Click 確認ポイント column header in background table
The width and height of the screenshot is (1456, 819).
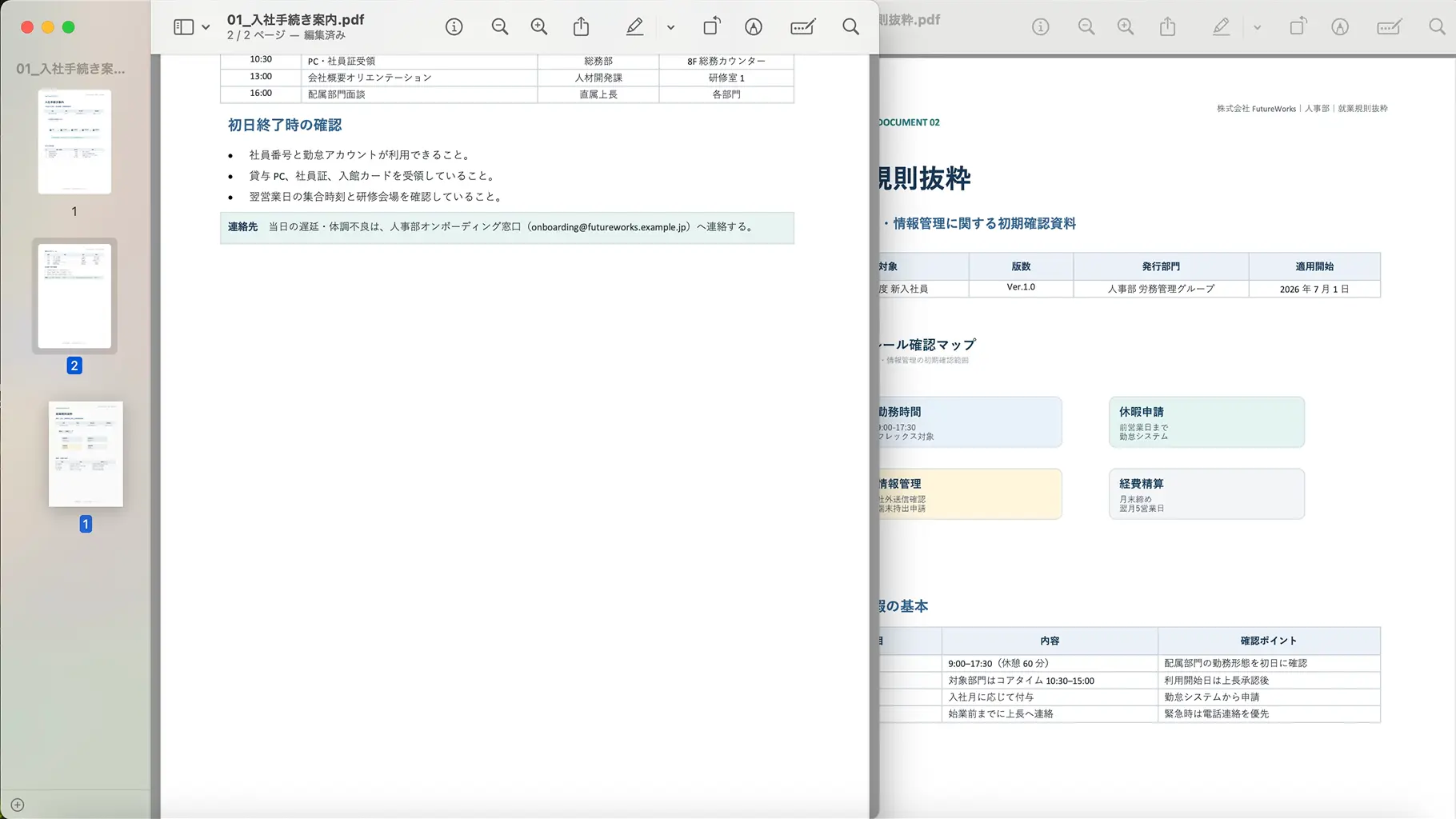(1269, 641)
